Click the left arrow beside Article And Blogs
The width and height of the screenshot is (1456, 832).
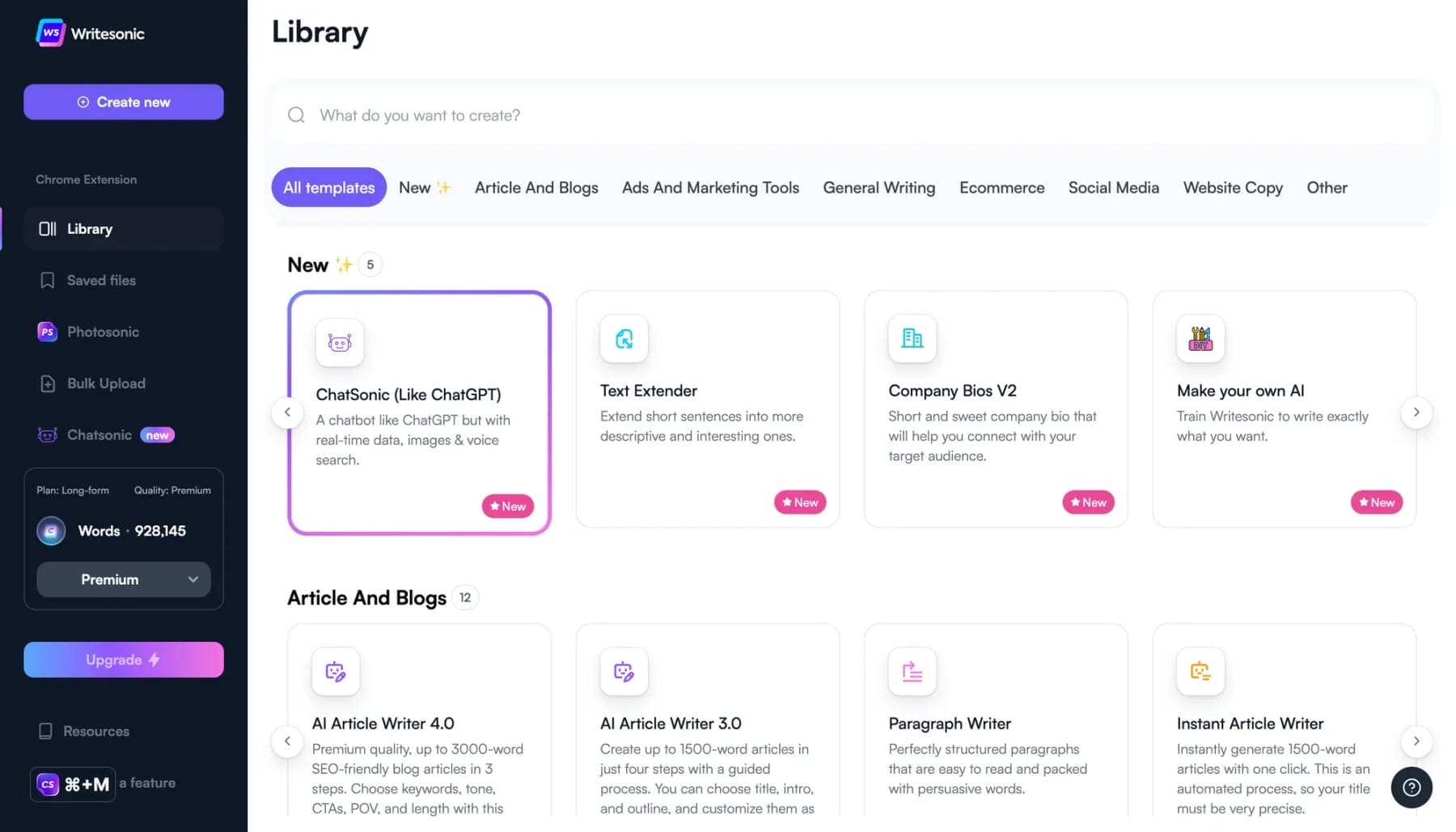pyautogui.click(x=287, y=741)
